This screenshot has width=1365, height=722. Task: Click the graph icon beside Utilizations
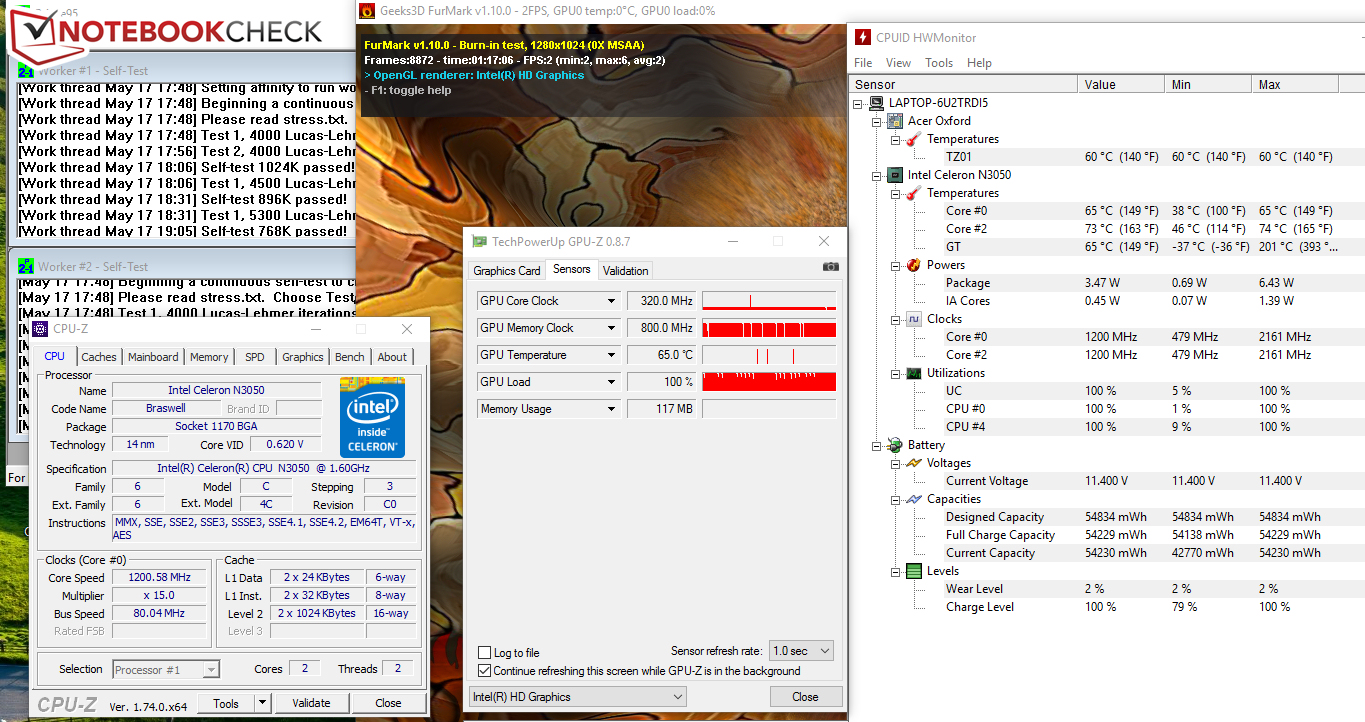(913, 373)
